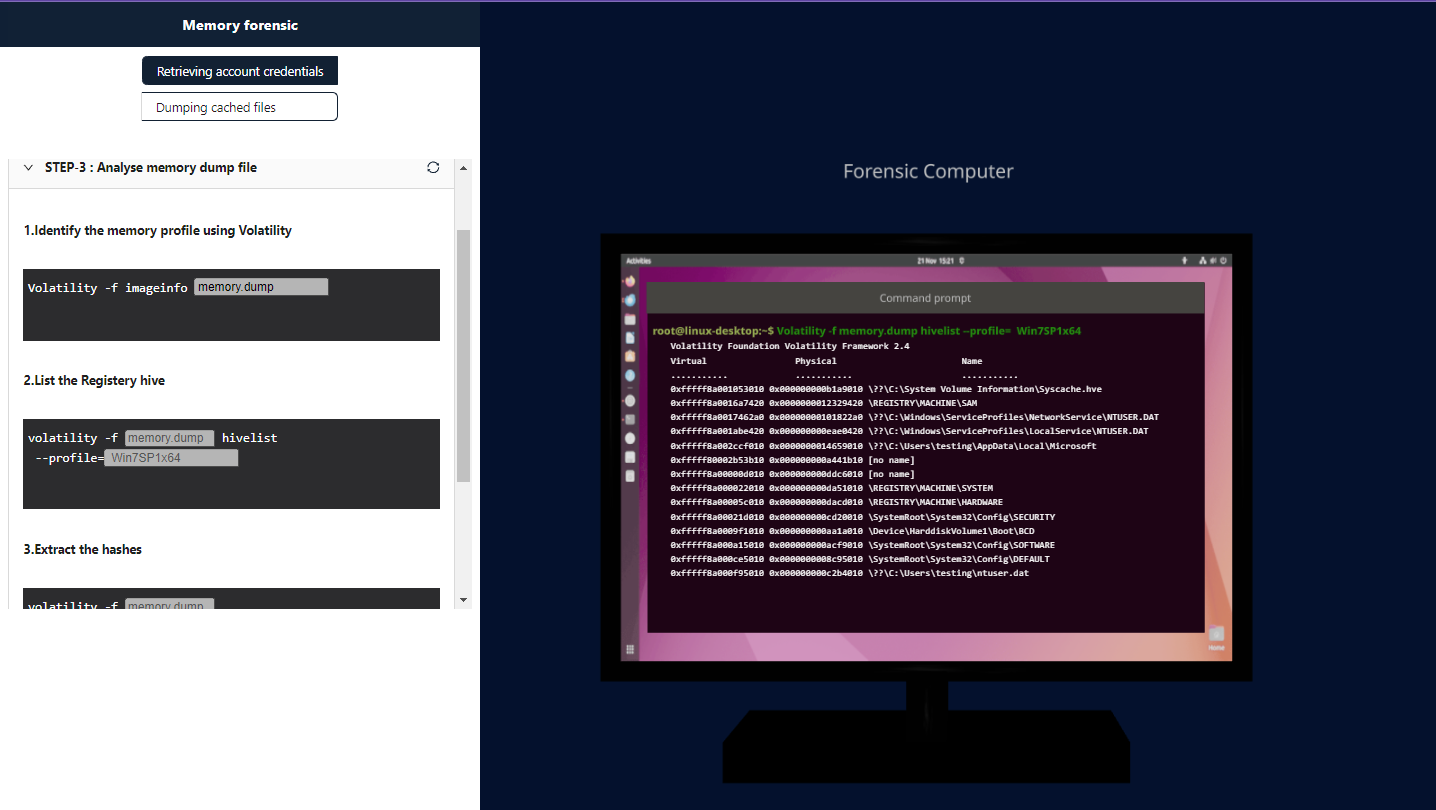
Task: Click the accessibility icon in Ubuntu top bar
Action: [1186, 260]
